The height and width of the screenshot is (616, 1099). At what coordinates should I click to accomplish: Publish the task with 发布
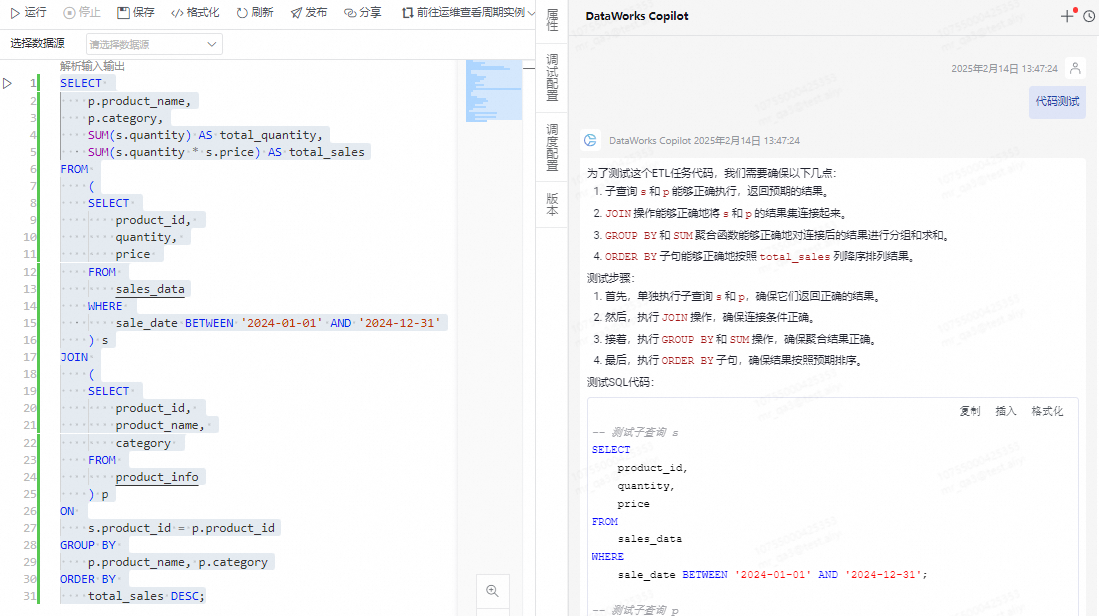(309, 13)
